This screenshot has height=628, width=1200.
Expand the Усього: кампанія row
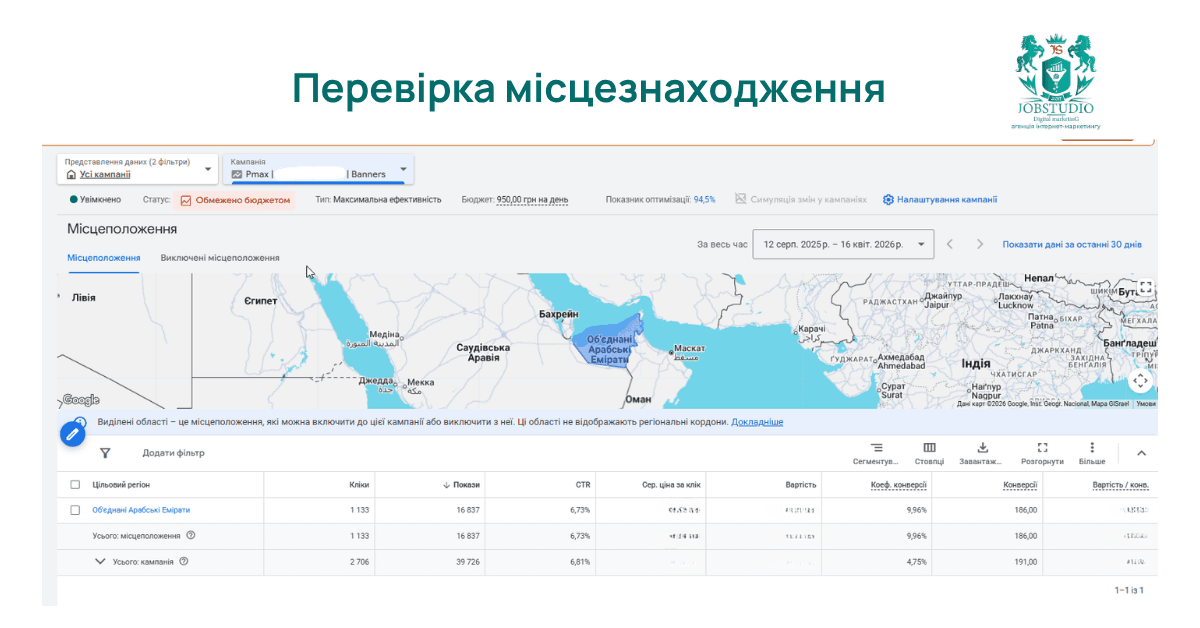100,561
